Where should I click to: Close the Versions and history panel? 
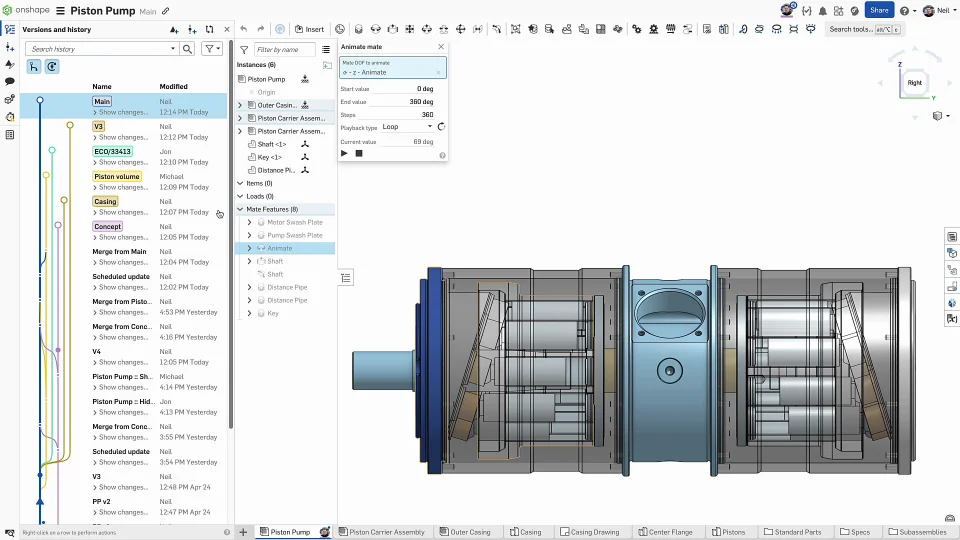[x=227, y=29]
